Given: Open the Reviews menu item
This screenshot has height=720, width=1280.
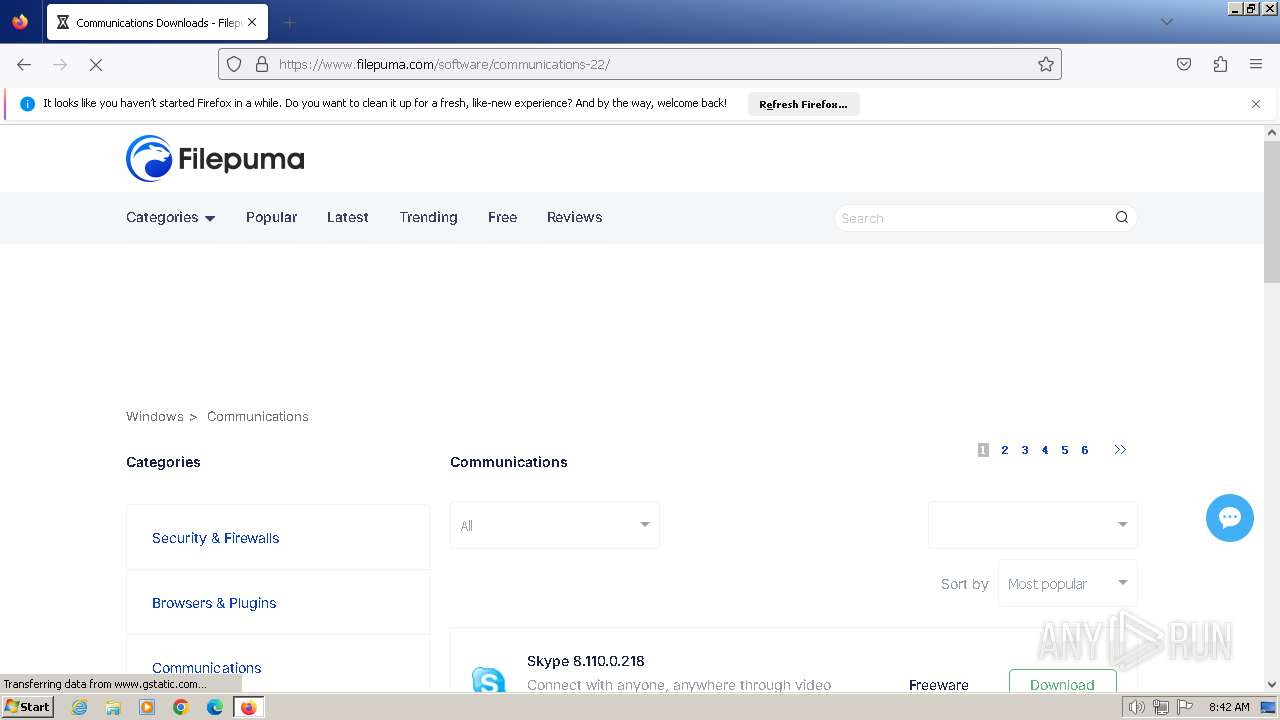Looking at the screenshot, I should point(574,217).
